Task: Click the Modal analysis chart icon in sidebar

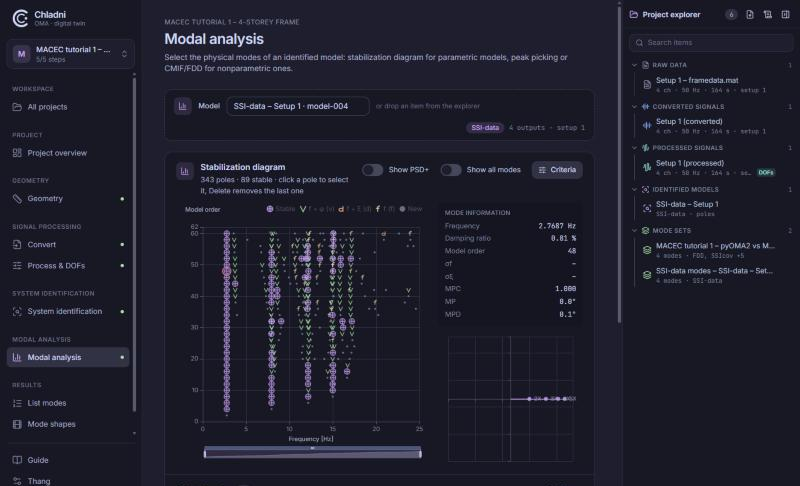Action: (17, 357)
